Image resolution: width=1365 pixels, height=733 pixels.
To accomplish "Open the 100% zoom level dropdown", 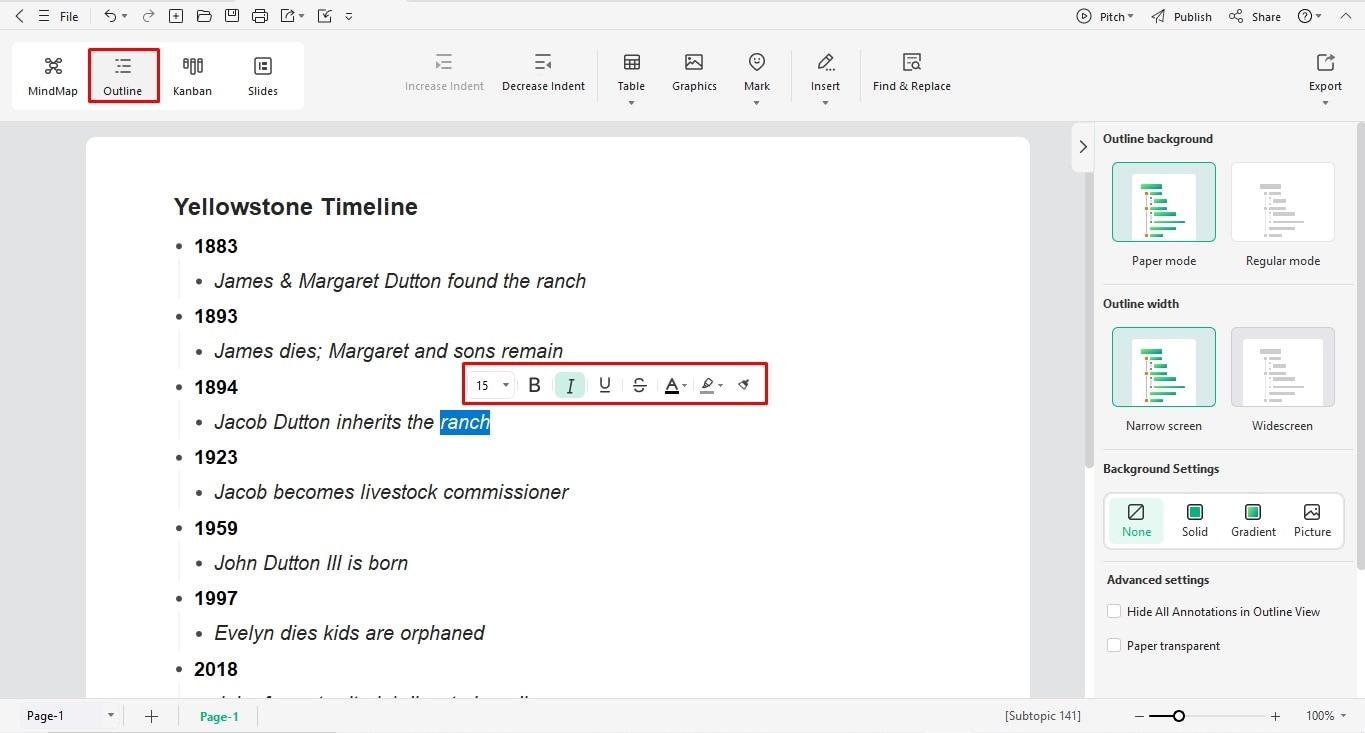I will point(1326,716).
